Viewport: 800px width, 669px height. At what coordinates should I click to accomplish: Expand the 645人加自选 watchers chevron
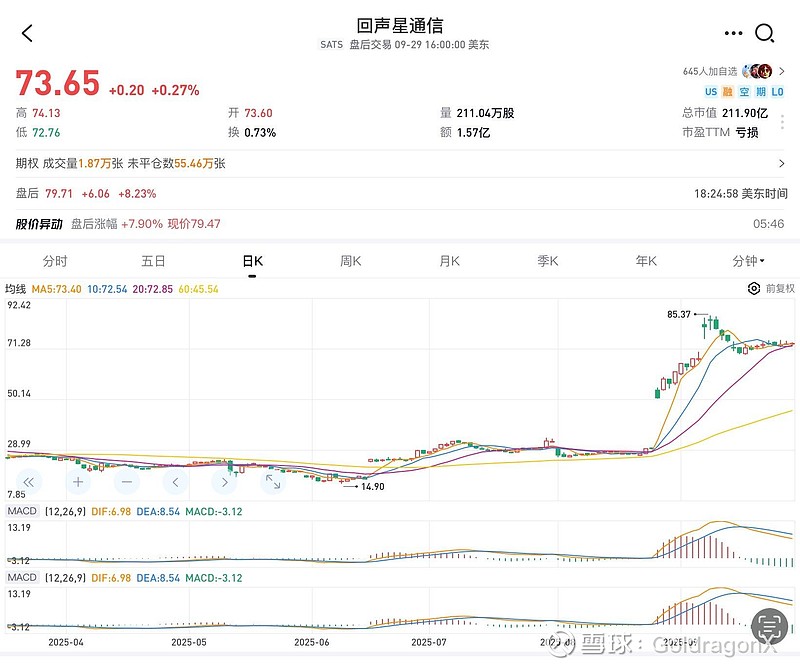tap(780, 72)
